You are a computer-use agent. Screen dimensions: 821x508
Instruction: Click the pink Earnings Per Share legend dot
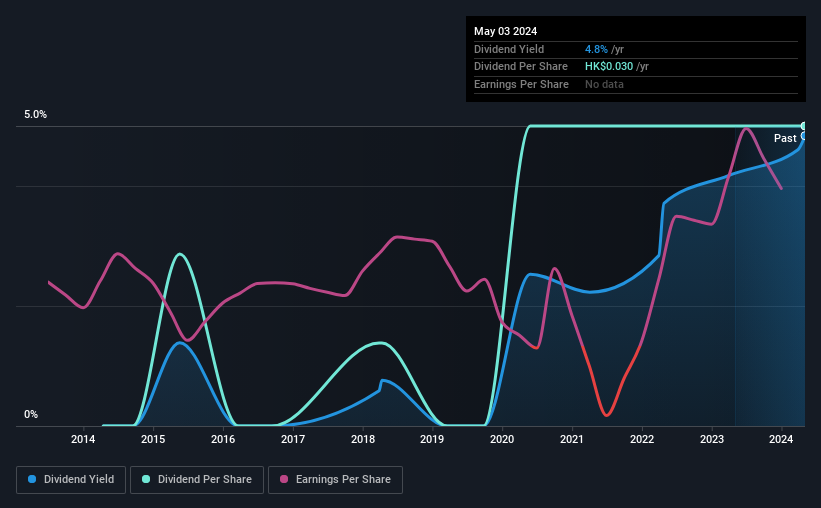click(284, 479)
